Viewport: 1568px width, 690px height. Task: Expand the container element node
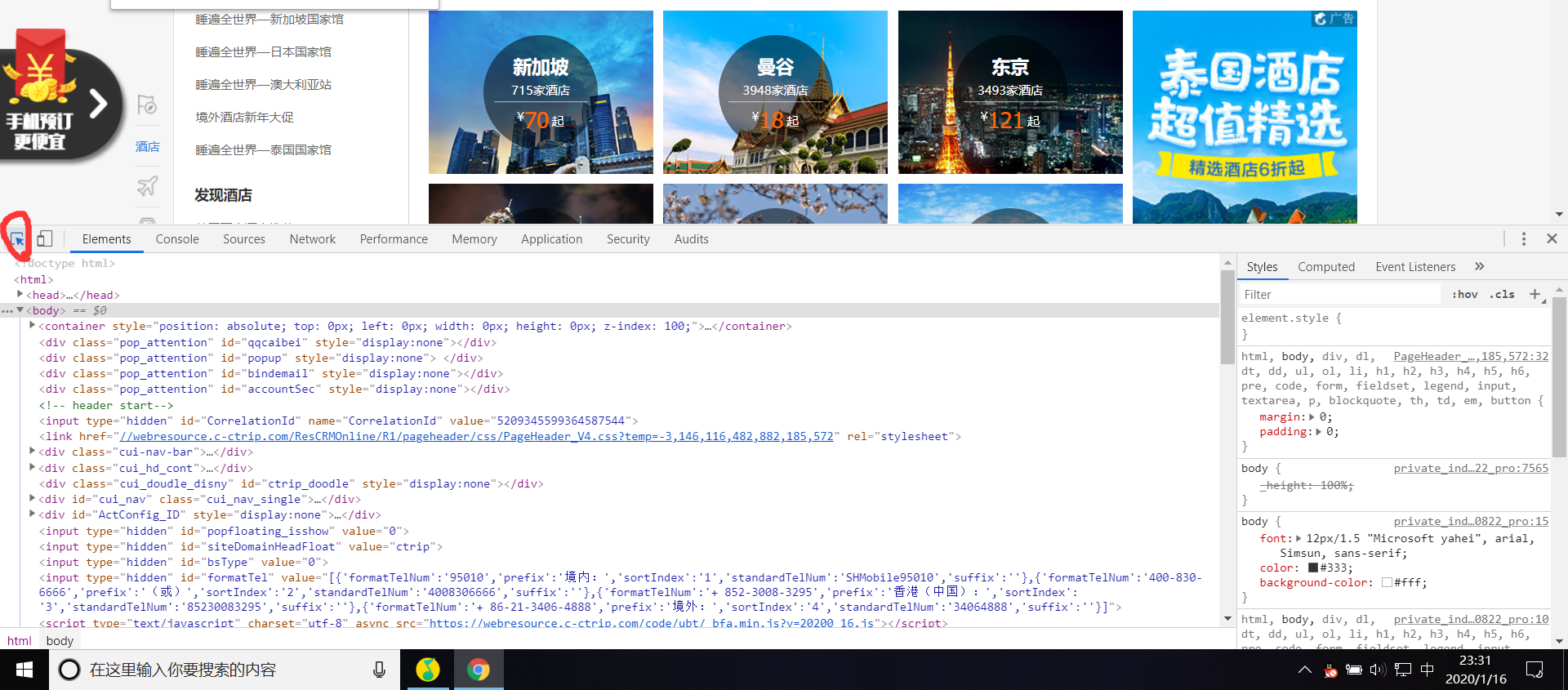click(x=32, y=325)
